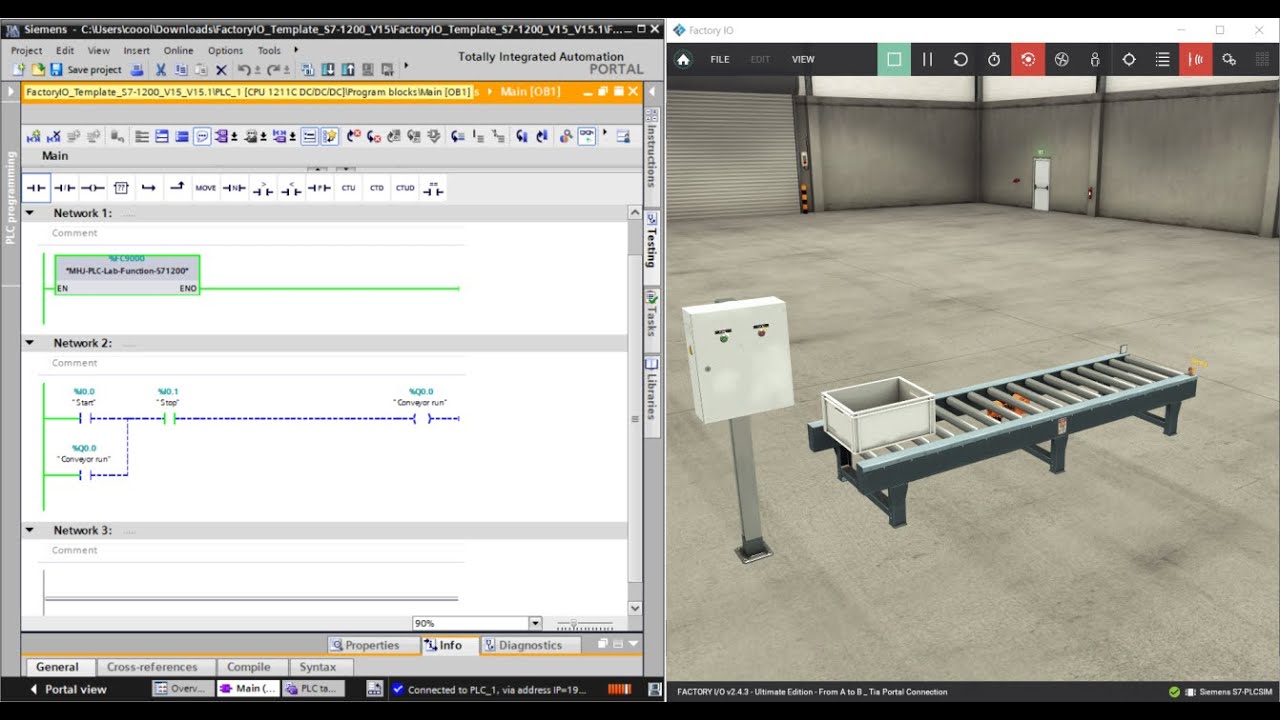Select the orbit camera icon

(x=1027, y=59)
